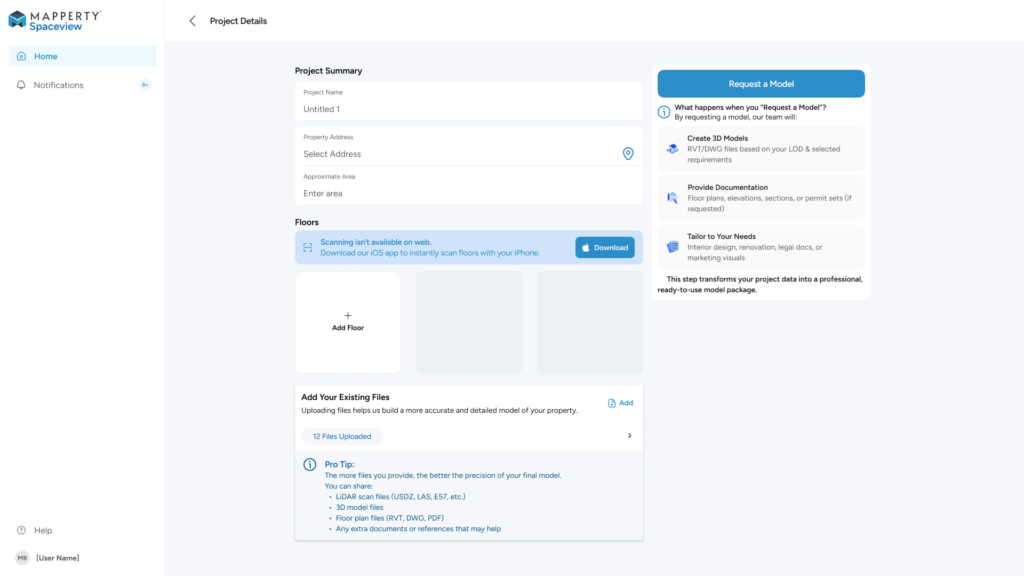Image resolution: width=1024 pixels, height=576 pixels.
Task: Add existing files using Add link
Action: [x=620, y=403]
